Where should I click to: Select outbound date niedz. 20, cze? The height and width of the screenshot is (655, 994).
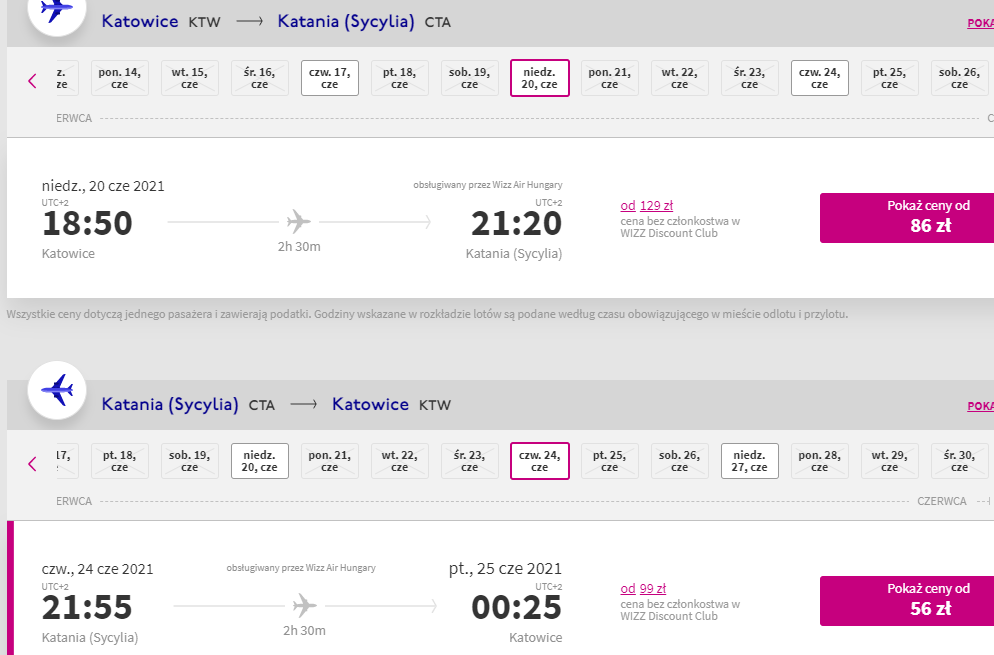tap(539, 78)
